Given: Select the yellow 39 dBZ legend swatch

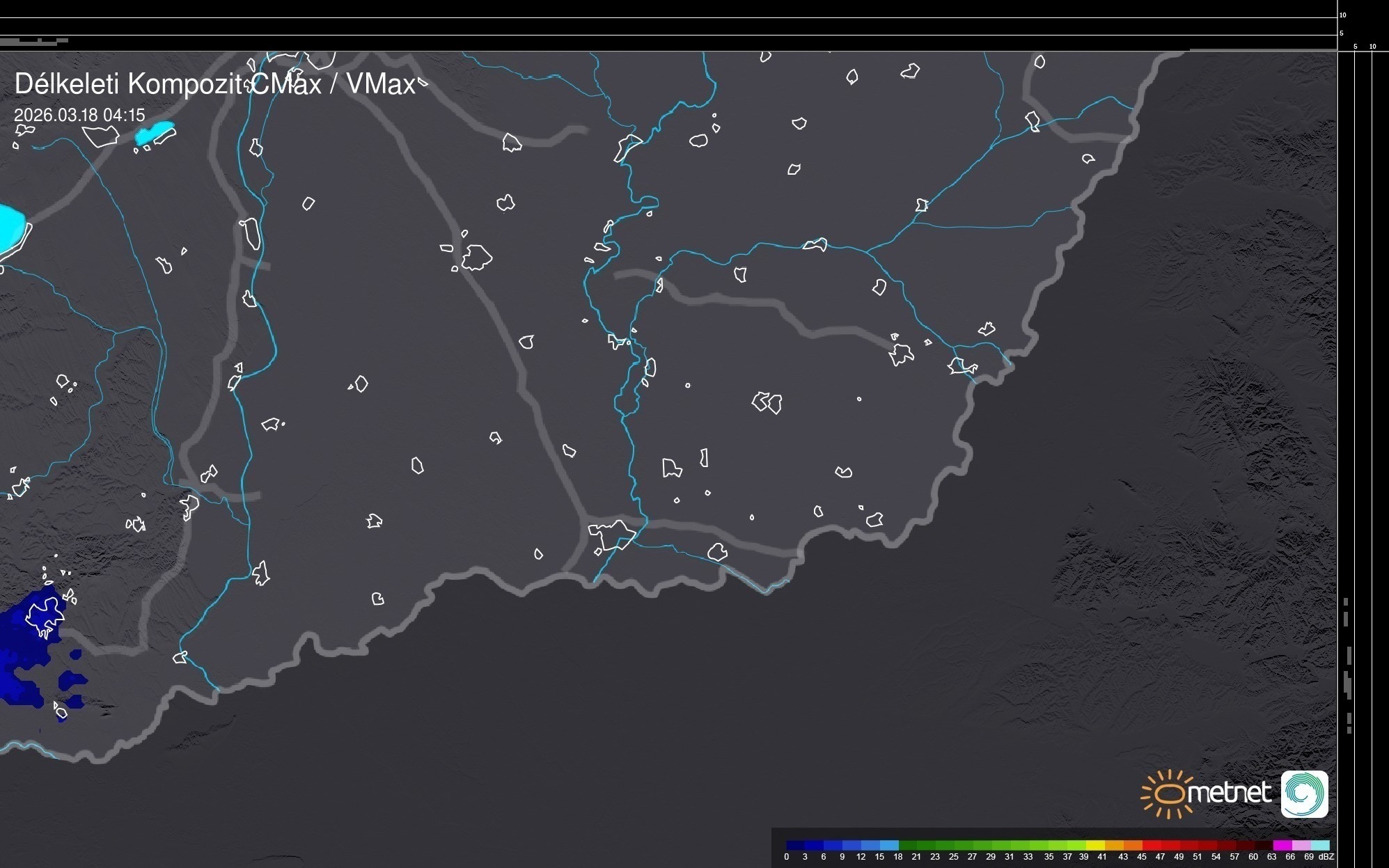Looking at the screenshot, I should [x=1095, y=845].
